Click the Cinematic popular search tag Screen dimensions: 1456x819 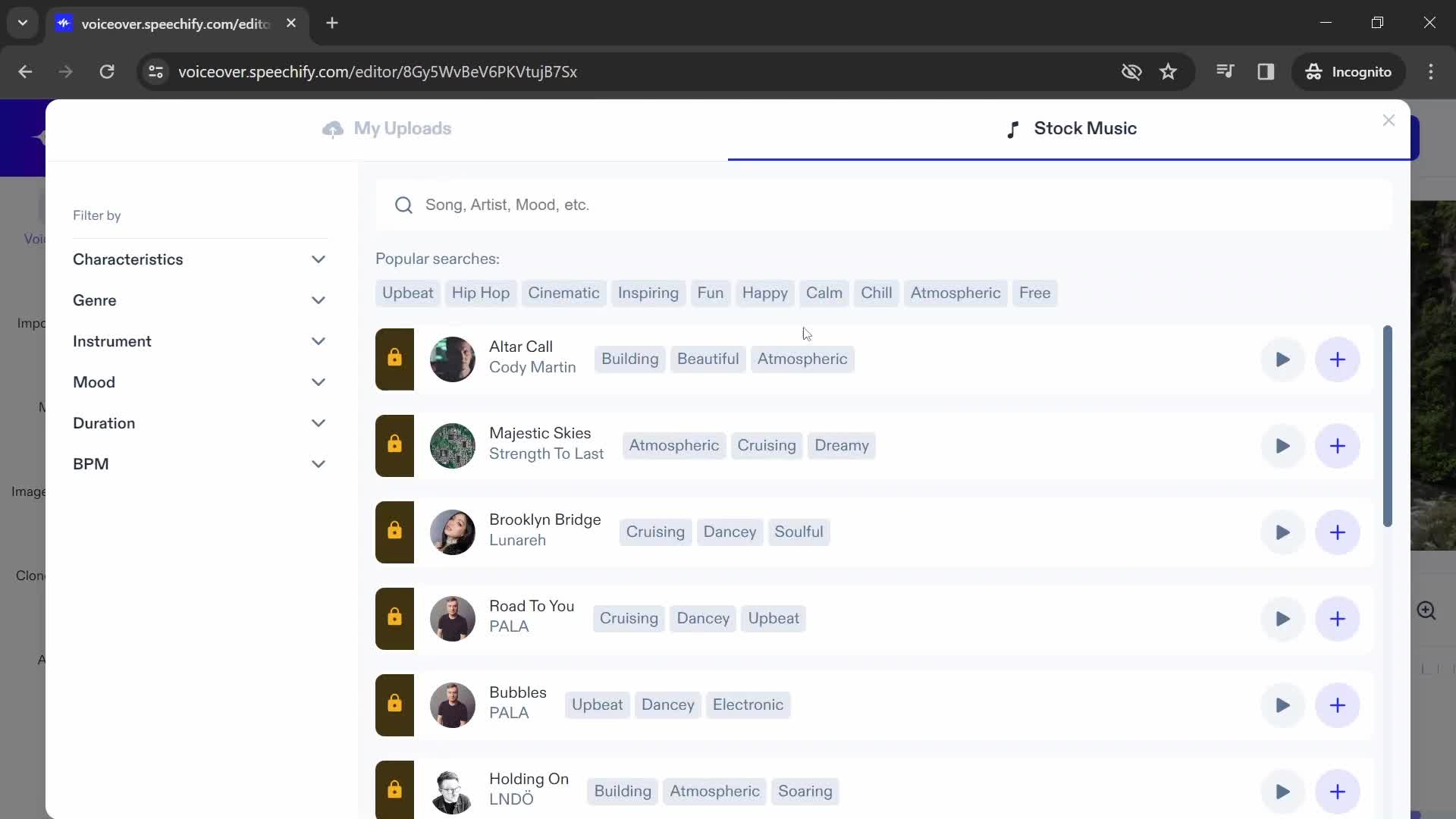click(x=563, y=293)
